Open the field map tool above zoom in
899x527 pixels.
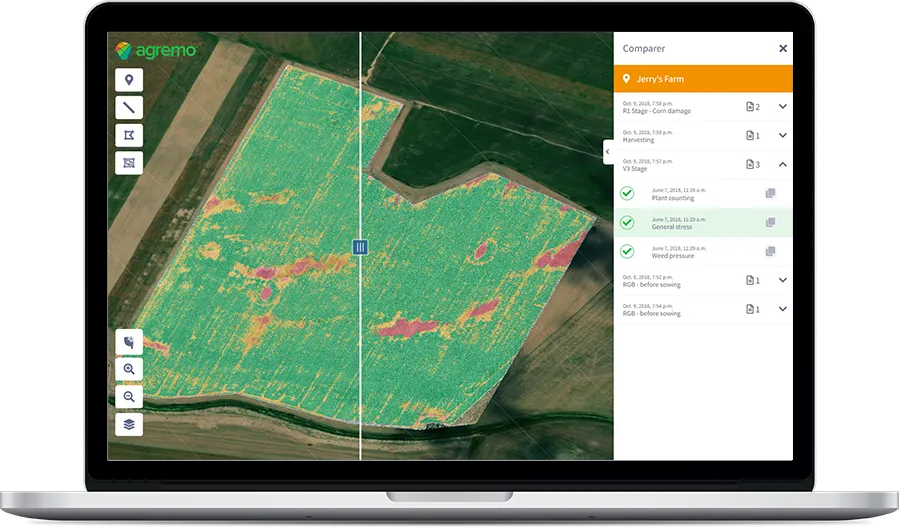129,342
